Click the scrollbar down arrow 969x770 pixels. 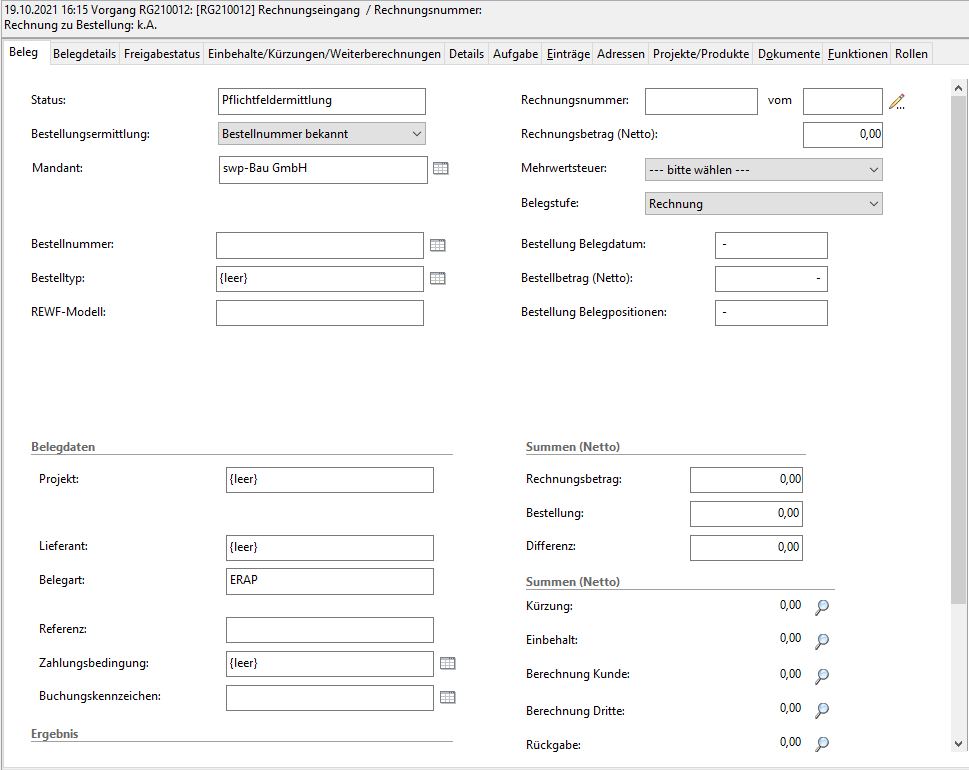958,744
